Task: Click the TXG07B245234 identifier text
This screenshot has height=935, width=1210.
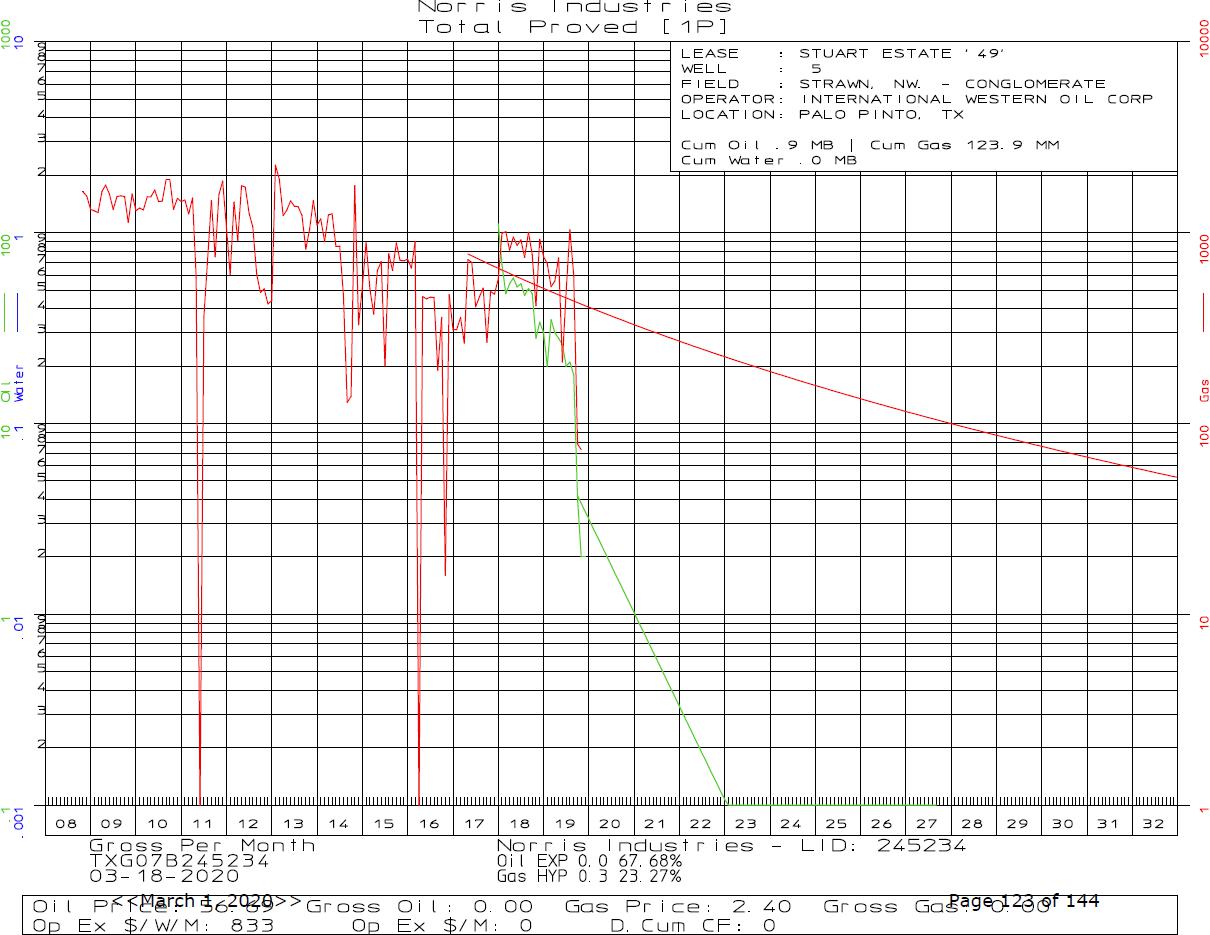Action: pyautogui.click(x=179, y=860)
